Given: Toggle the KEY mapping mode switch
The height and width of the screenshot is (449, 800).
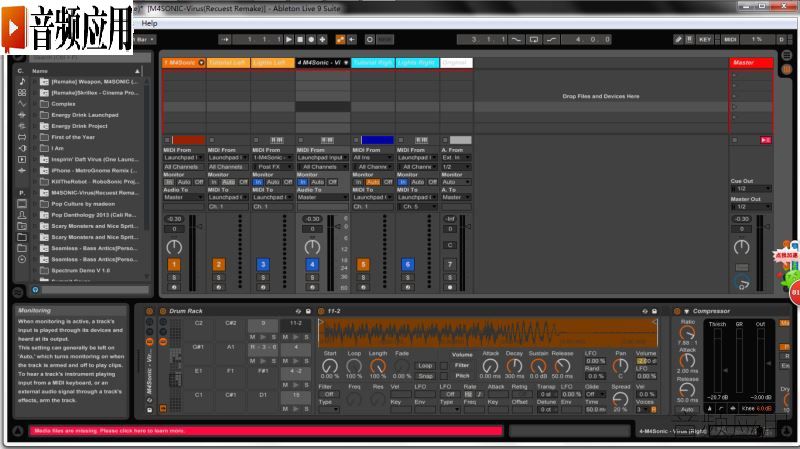Looking at the screenshot, I should [x=705, y=39].
